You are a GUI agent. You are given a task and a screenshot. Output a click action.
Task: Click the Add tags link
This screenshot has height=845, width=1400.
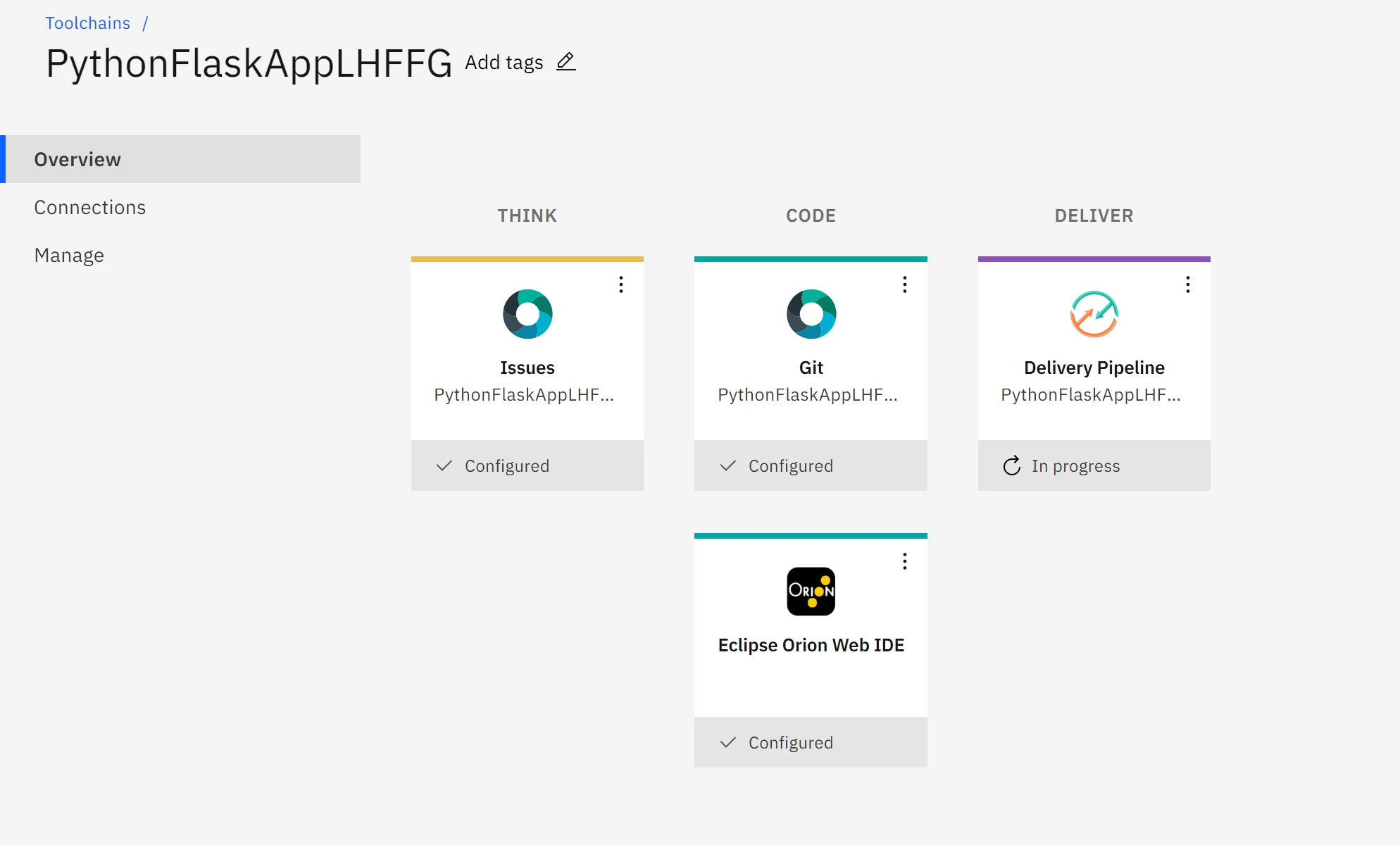point(504,63)
